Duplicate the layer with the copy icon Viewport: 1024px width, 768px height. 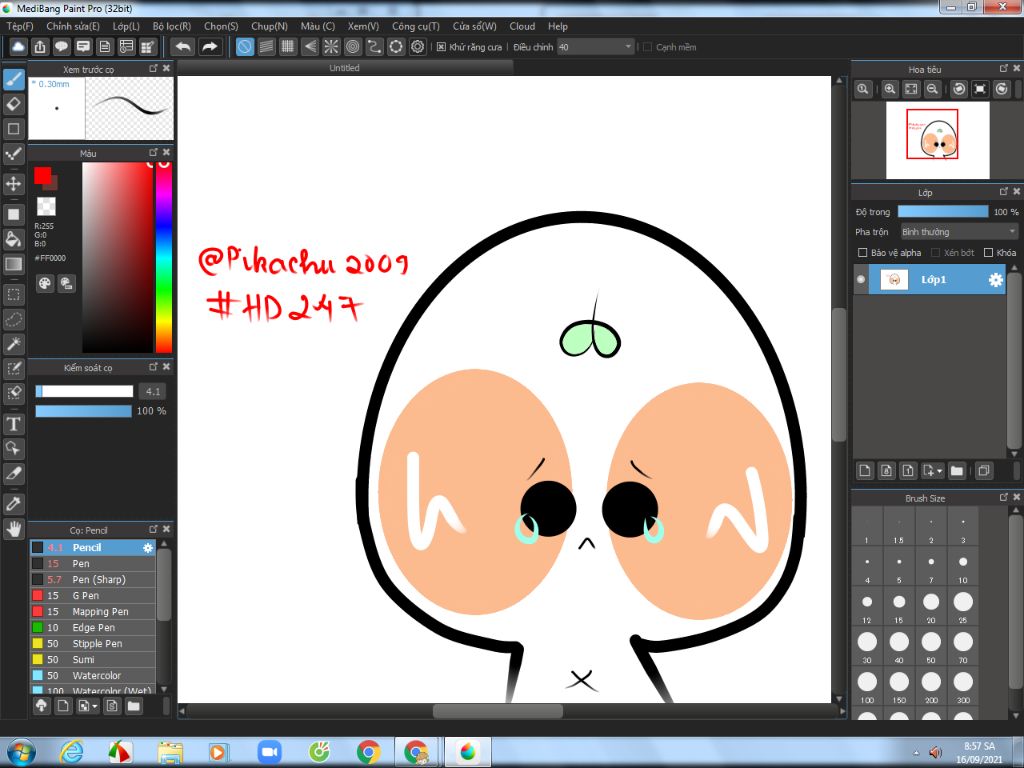[x=984, y=471]
